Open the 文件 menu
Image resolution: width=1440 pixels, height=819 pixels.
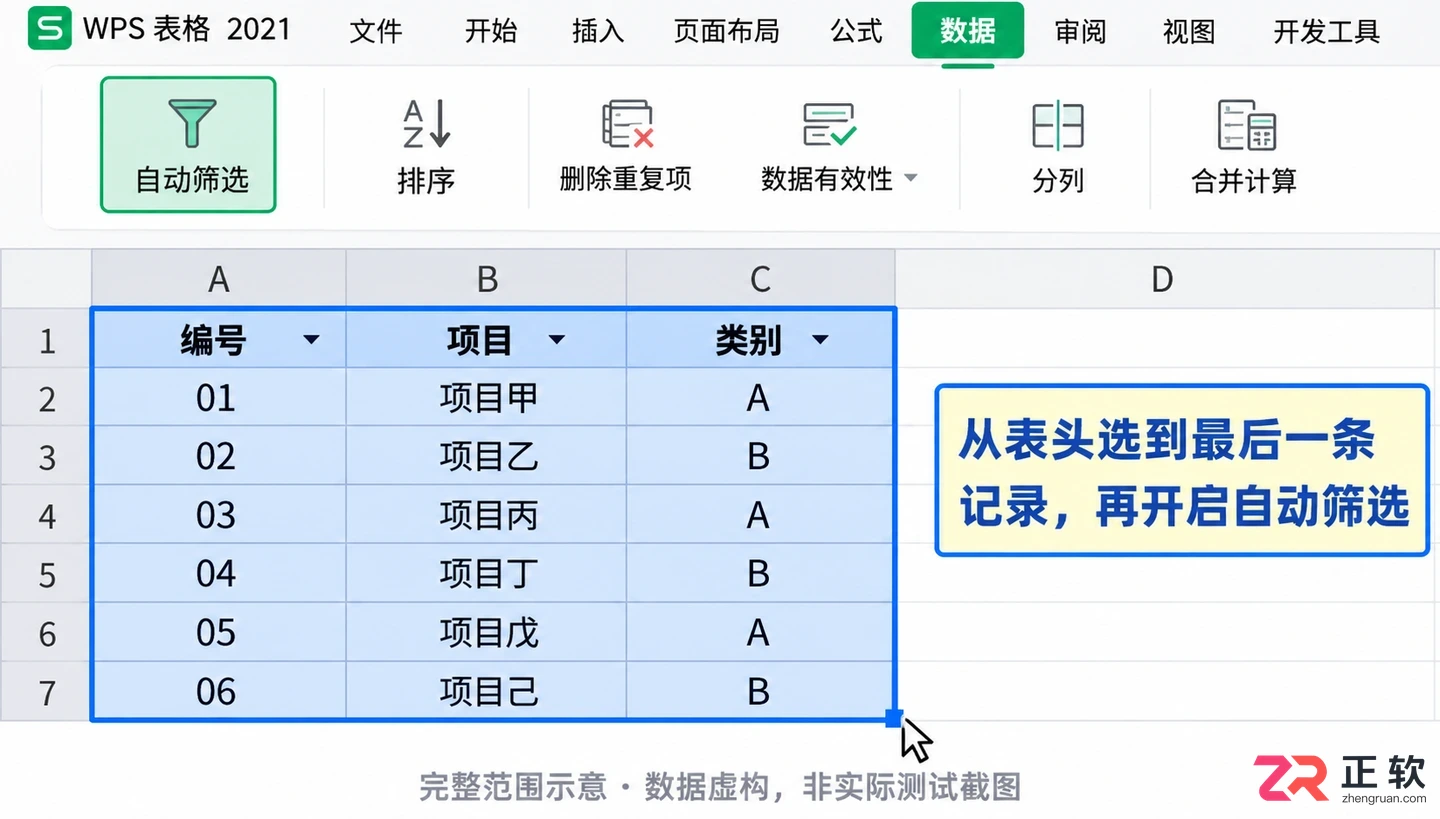(376, 31)
